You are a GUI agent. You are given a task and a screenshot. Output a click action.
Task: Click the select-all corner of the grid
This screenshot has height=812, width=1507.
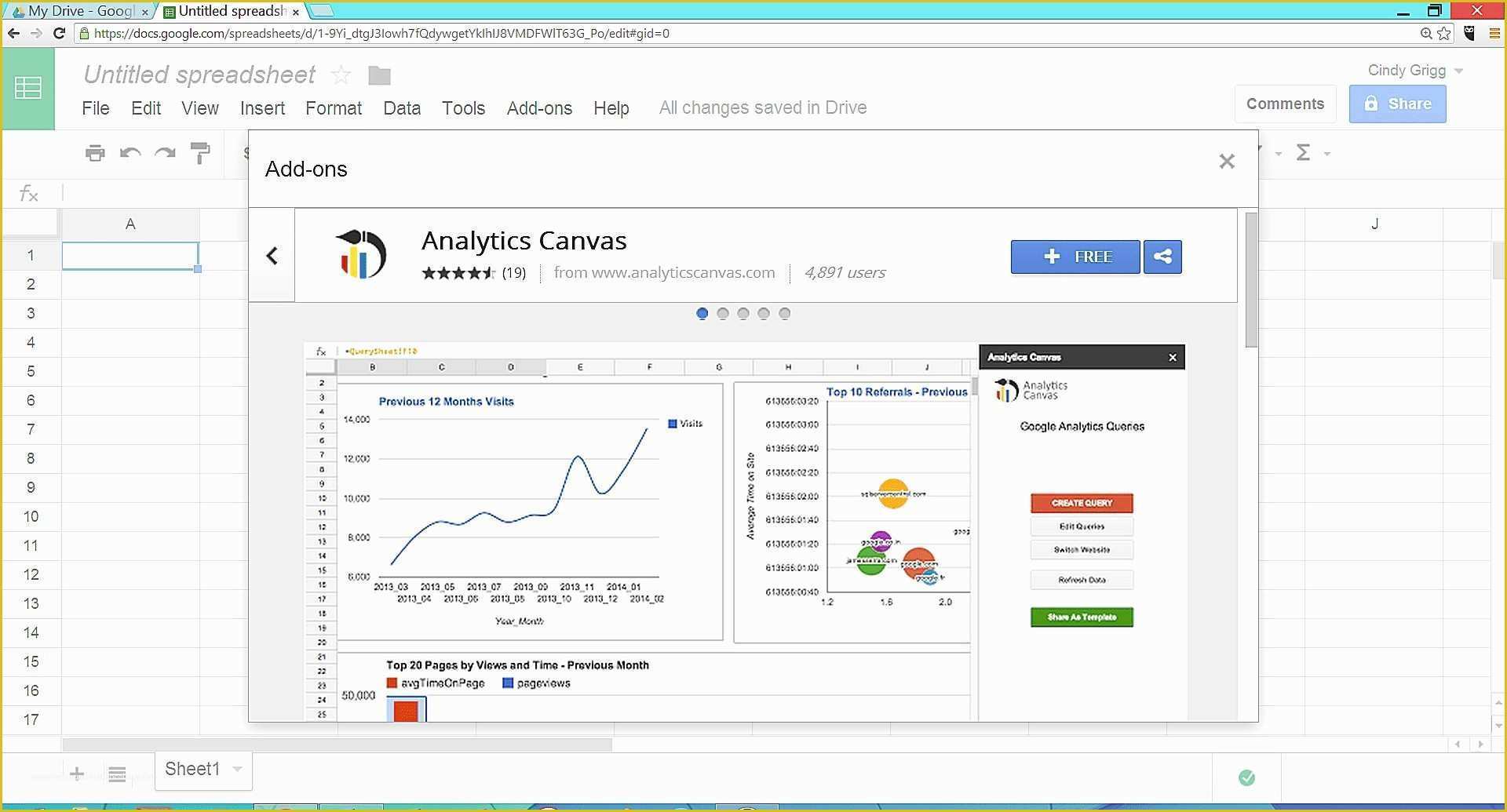pyautogui.click(x=31, y=223)
